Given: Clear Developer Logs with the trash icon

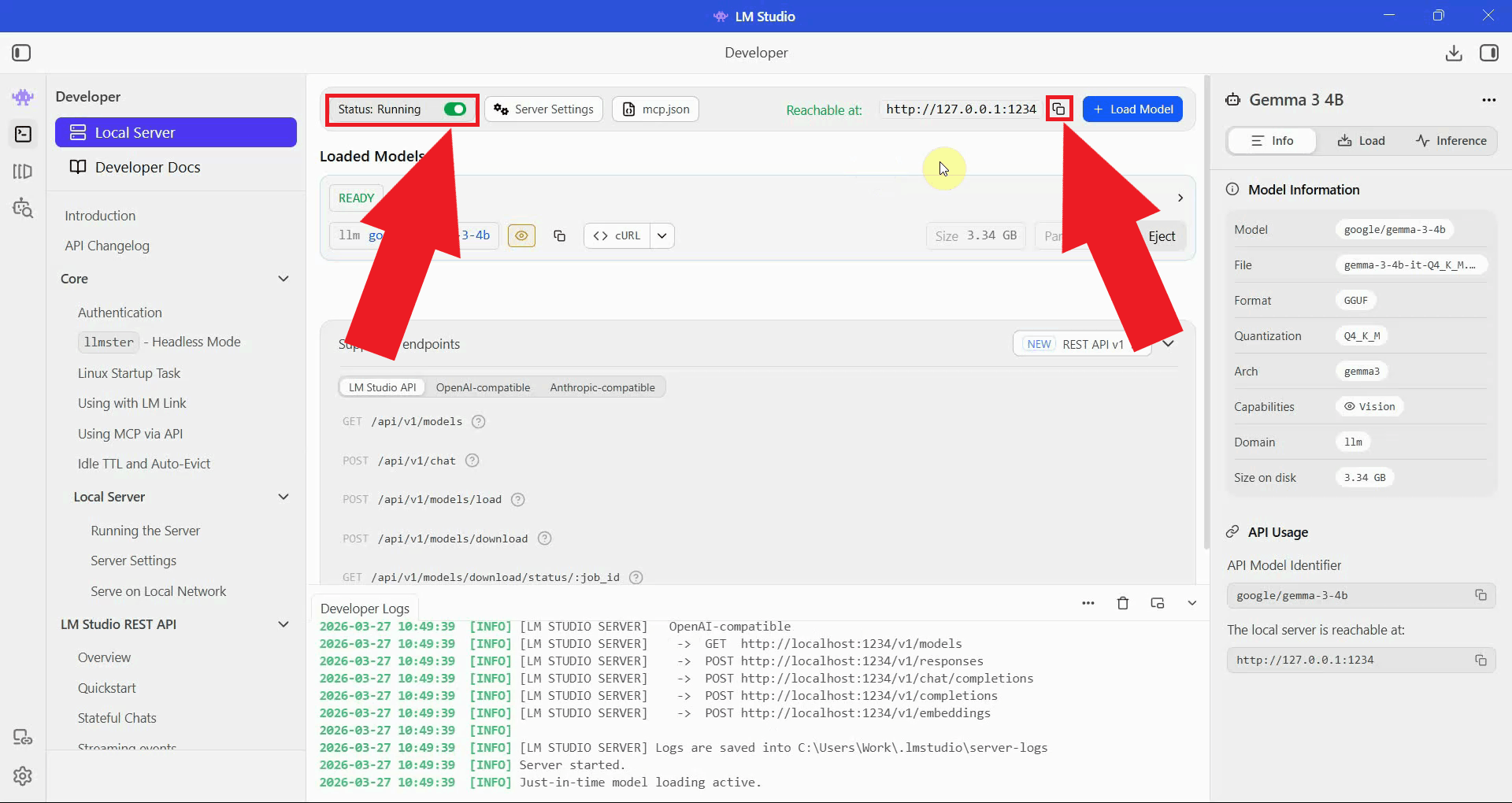Looking at the screenshot, I should coord(1123,603).
